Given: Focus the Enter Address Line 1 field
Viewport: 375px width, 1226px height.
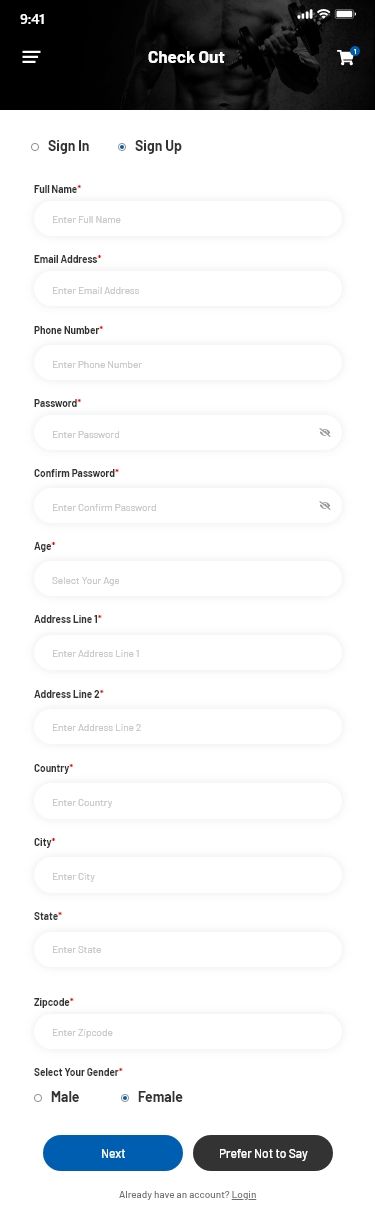Looking at the screenshot, I should coord(188,653).
